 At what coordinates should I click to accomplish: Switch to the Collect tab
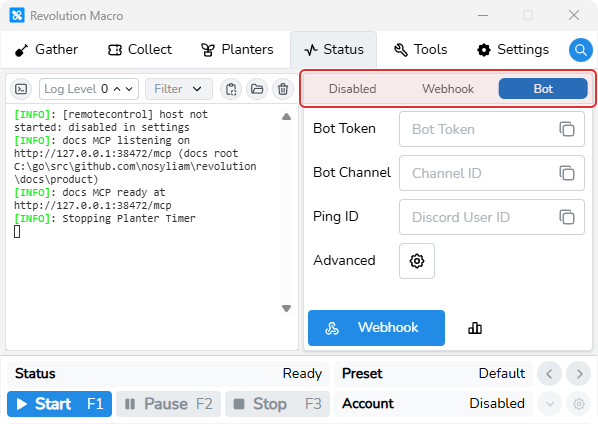tap(140, 50)
